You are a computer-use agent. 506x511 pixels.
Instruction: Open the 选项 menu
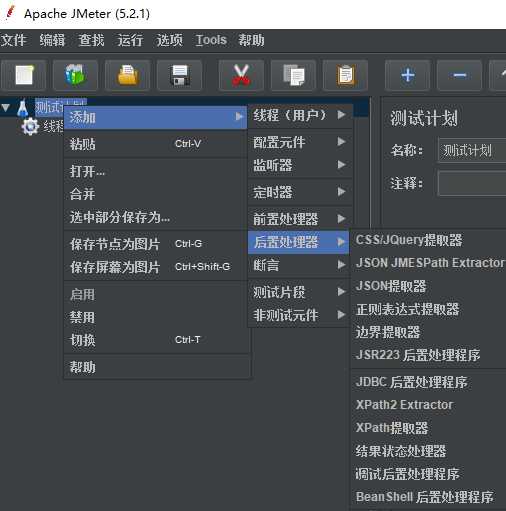(x=170, y=40)
